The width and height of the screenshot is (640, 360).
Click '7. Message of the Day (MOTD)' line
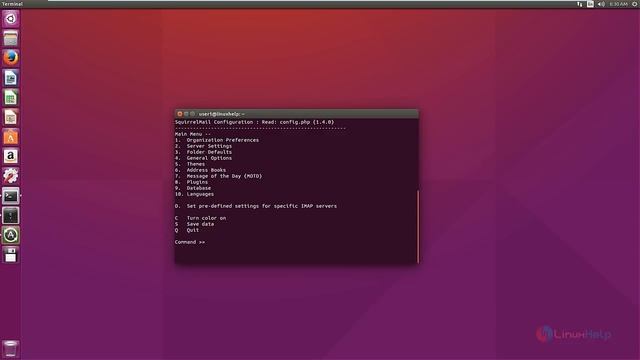pos(218,176)
